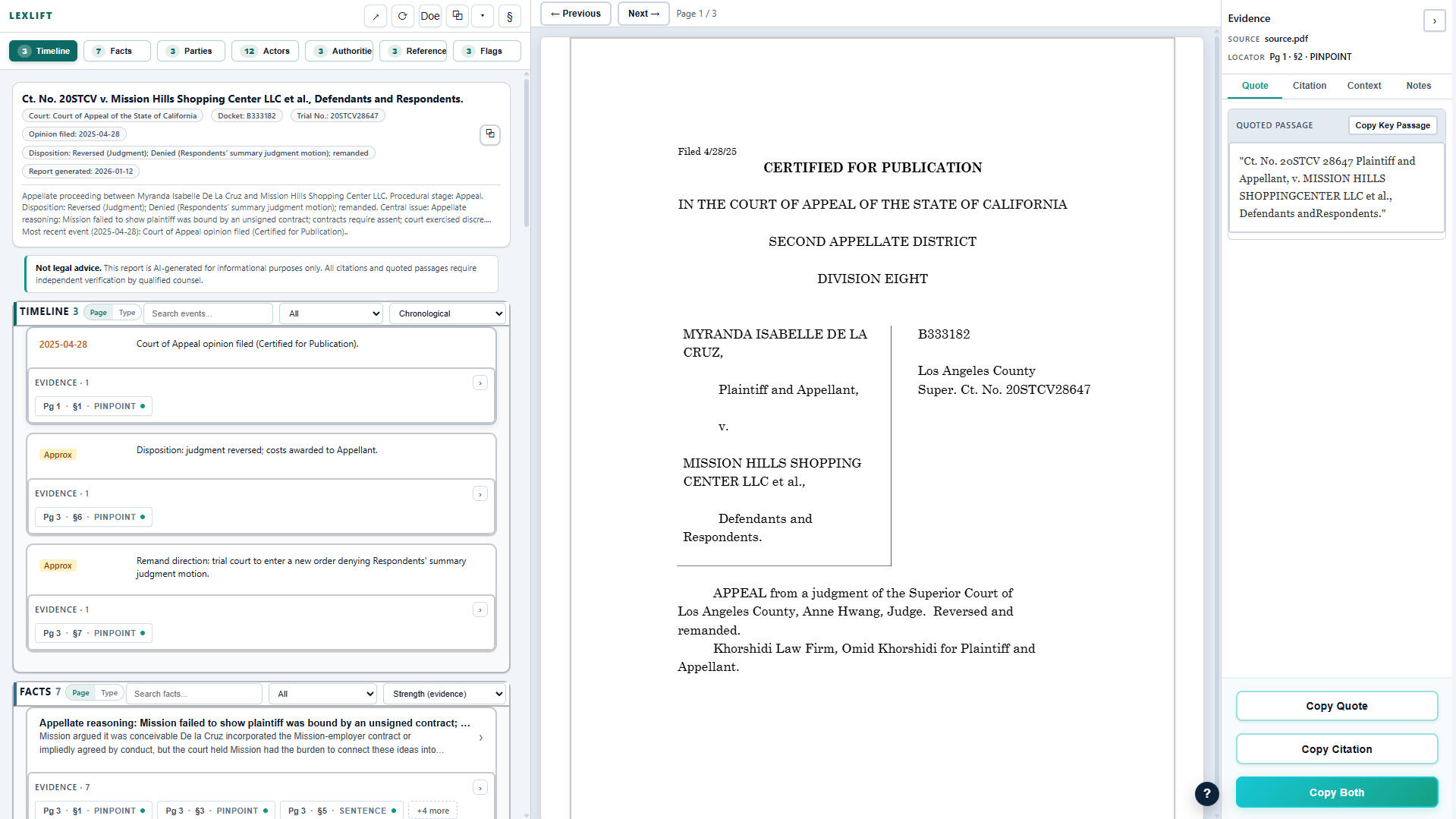Select Page grouping in the Facts section
The image size is (1456, 819).
coord(80,693)
